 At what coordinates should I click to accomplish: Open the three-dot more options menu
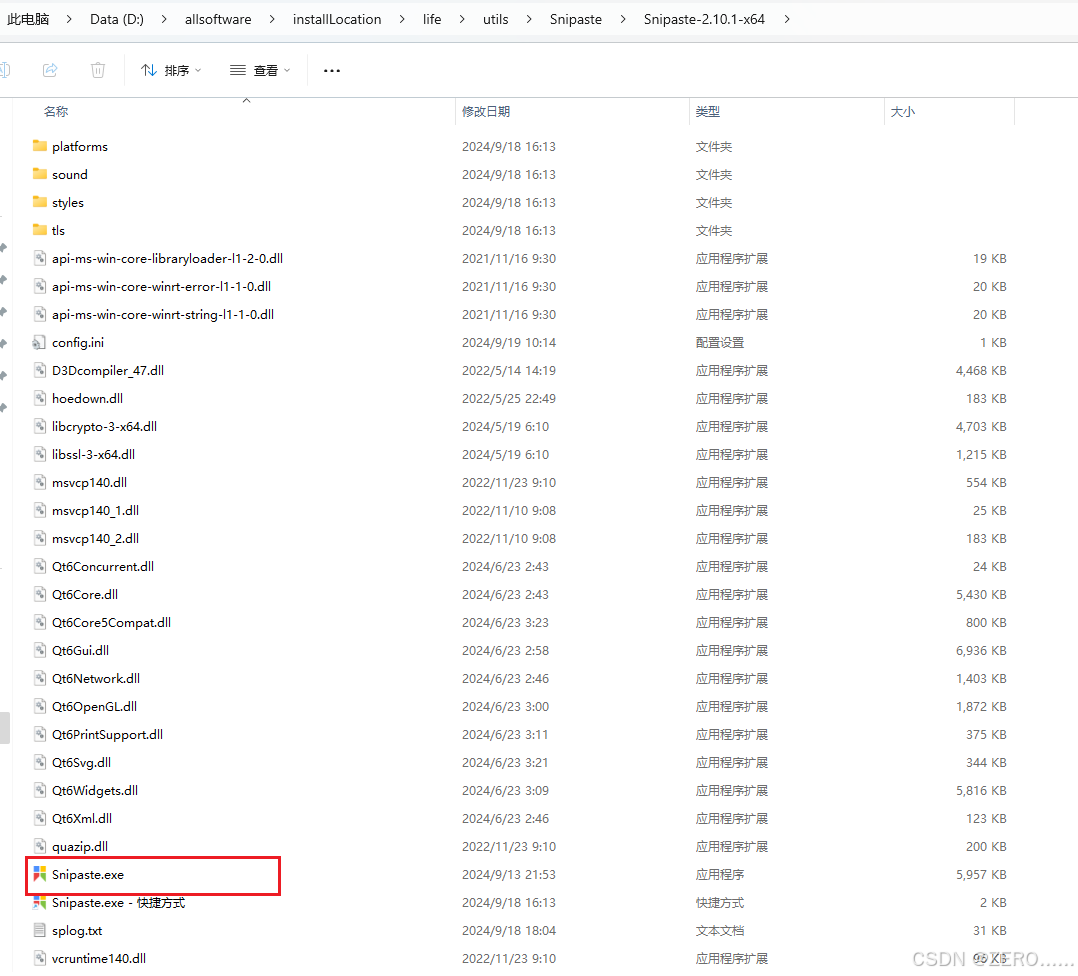(x=332, y=70)
